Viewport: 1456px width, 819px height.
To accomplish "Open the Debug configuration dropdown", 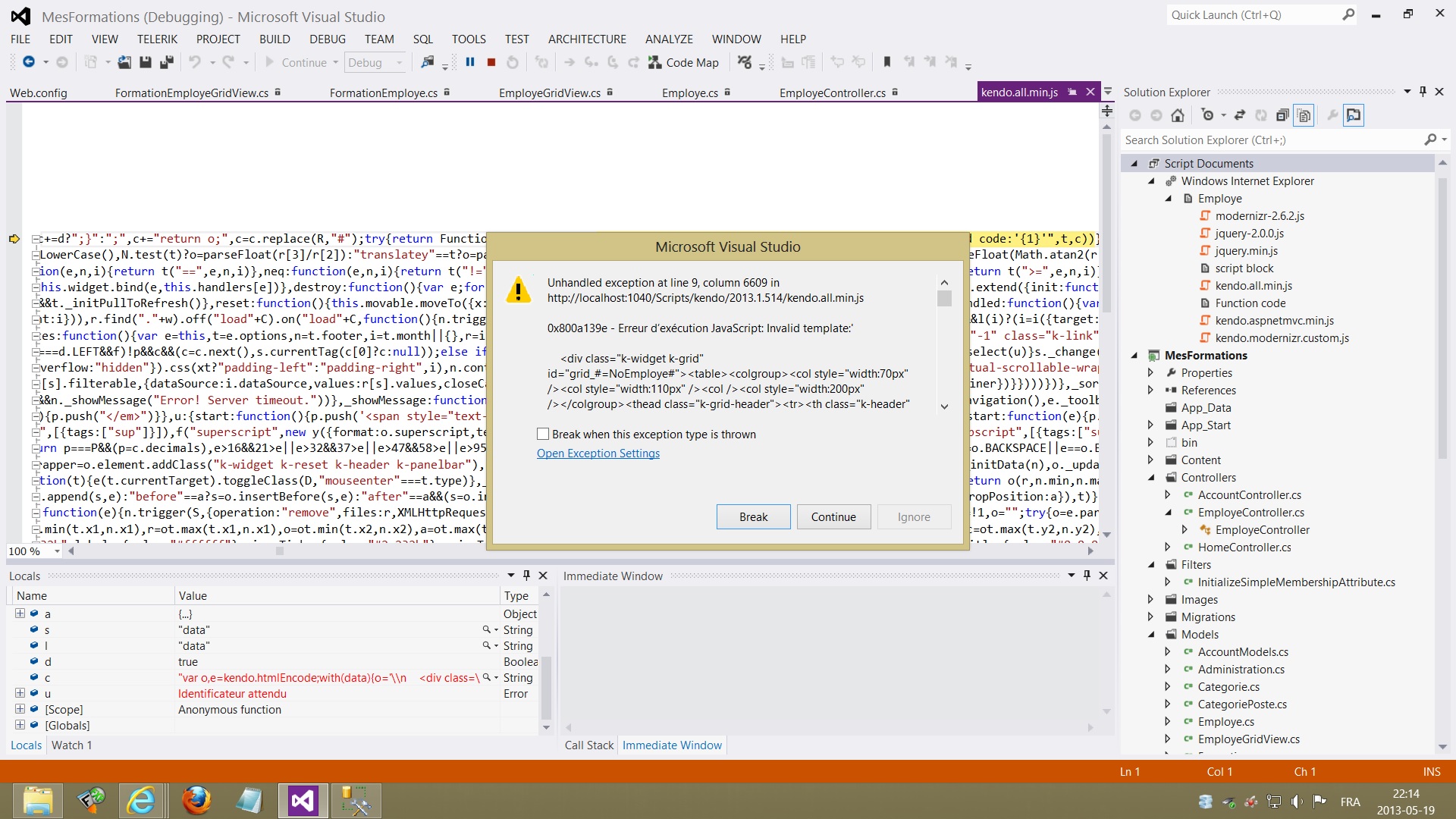I will click(x=399, y=63).
